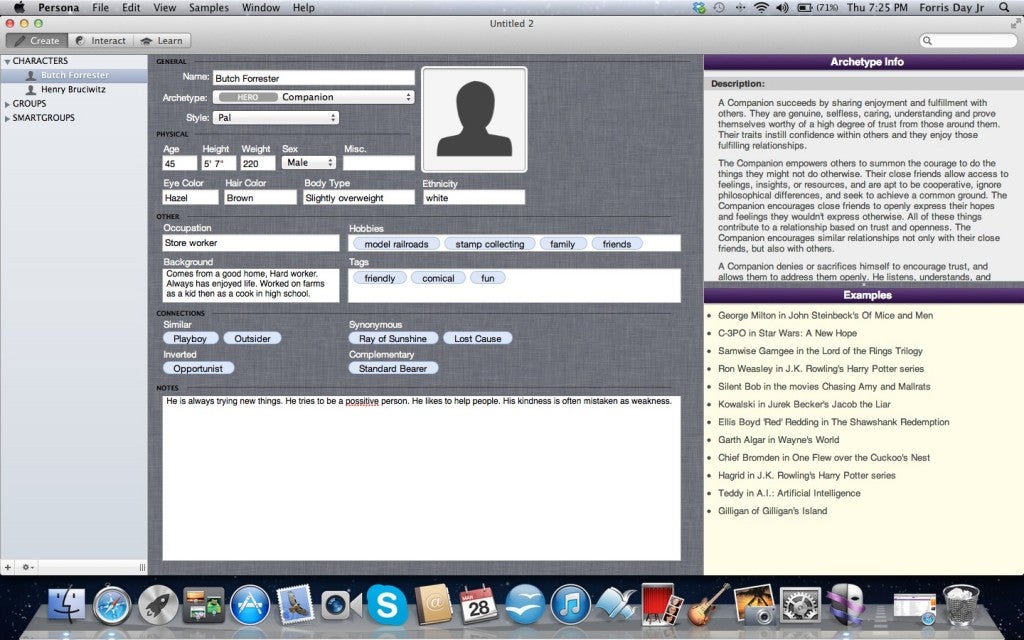Click the volume icon in the menu bar
This screenshot has height=640, width=1024.
tap(782, 8)
